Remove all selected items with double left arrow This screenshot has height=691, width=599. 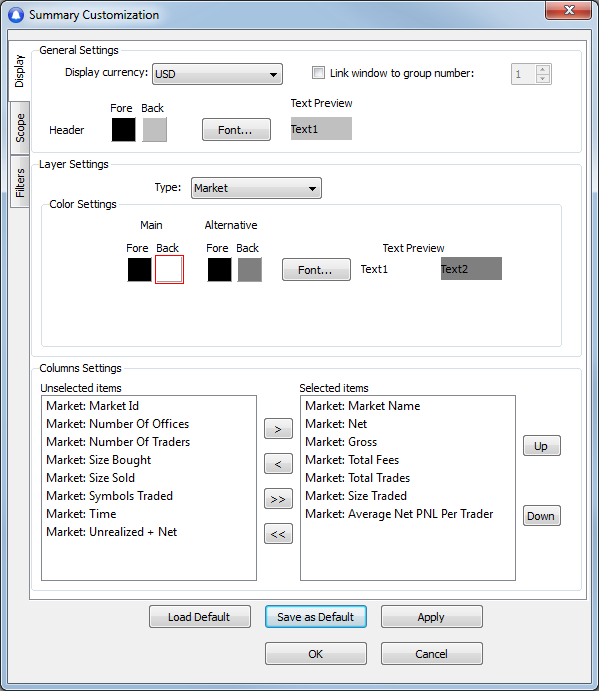(278, 534)
